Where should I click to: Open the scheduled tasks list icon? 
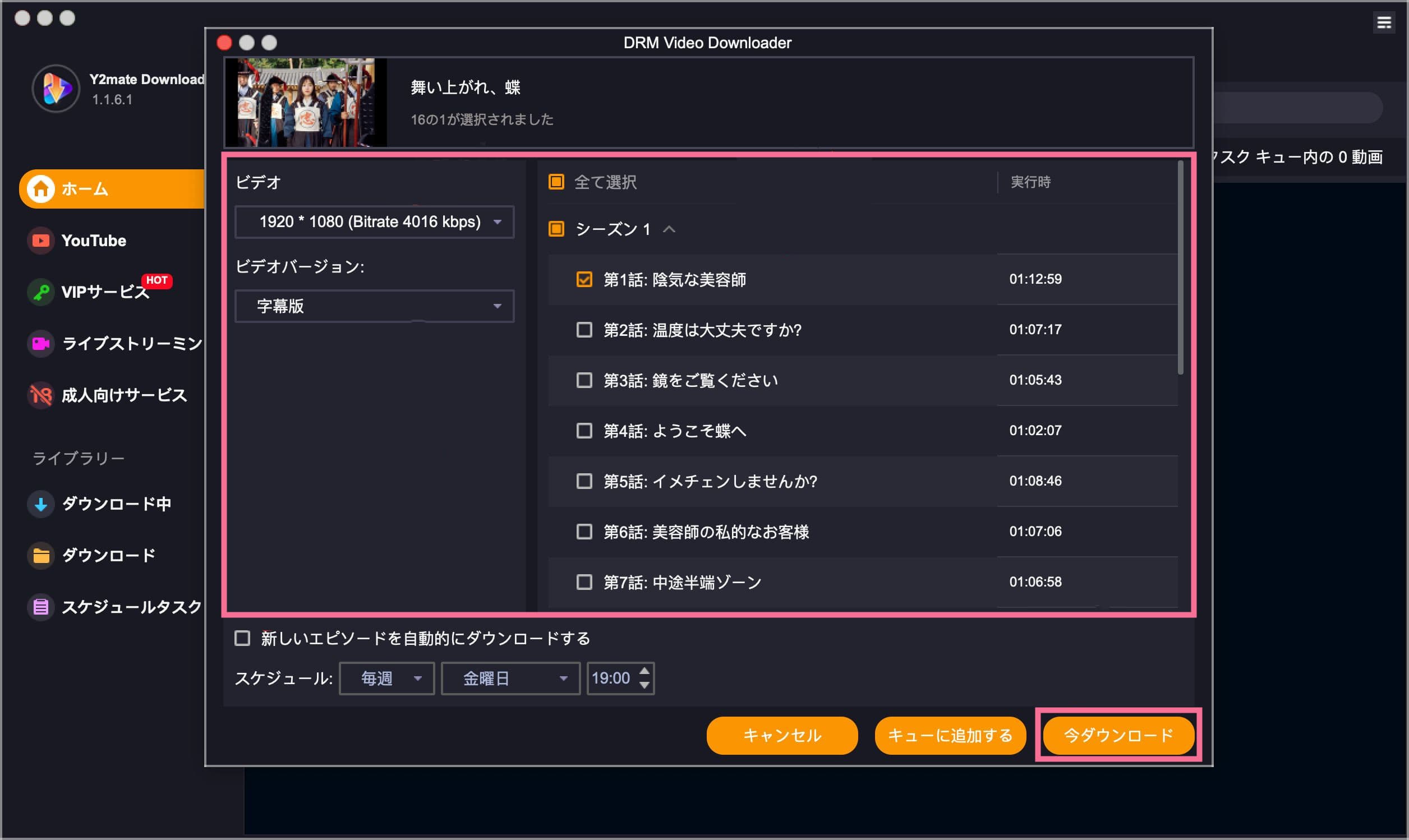click(41, 607)
